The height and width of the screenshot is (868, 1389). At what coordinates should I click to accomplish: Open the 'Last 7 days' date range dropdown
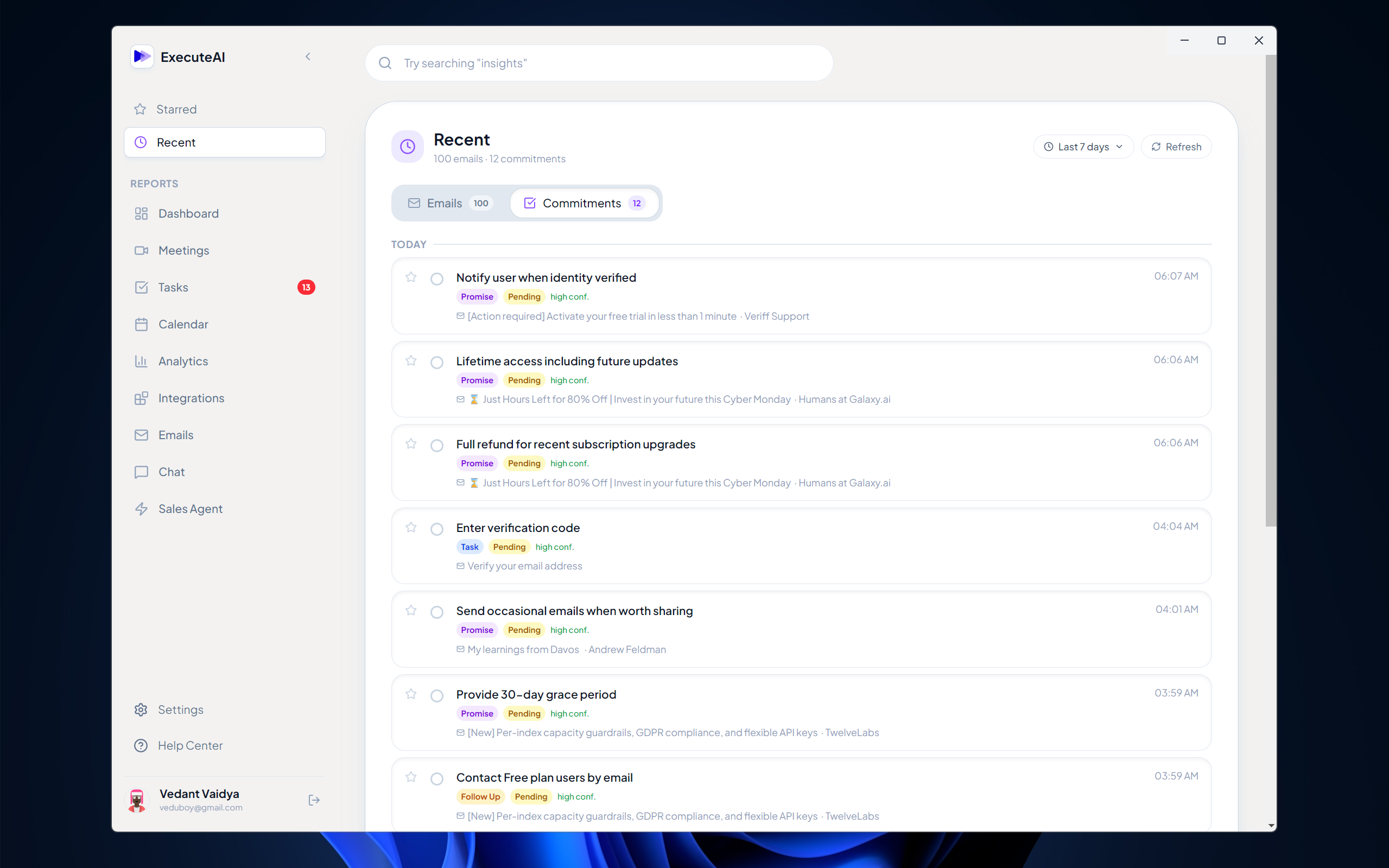click(x=1083, y=147)
